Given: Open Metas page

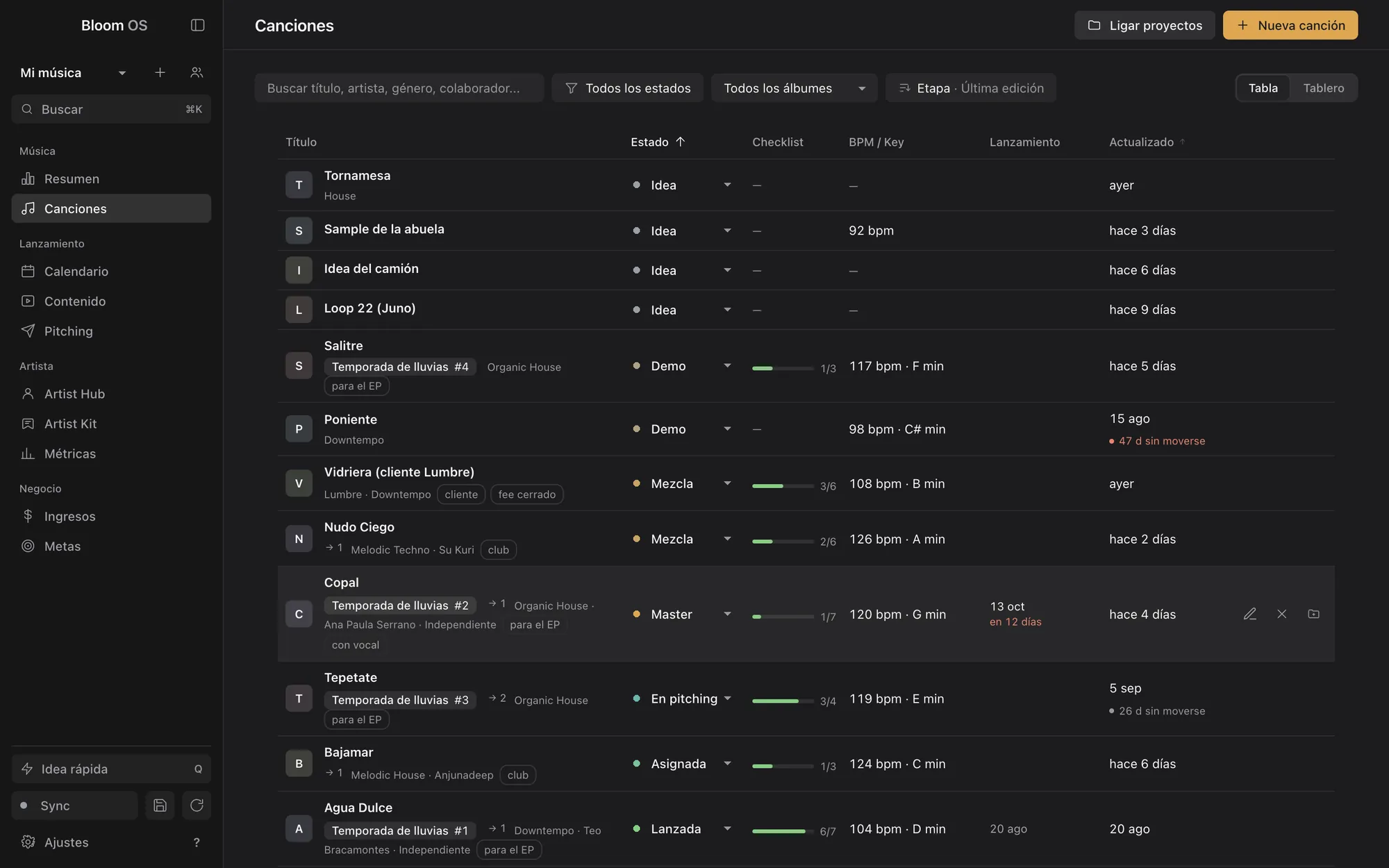Looking at the screenshot, I should [111, 546].
